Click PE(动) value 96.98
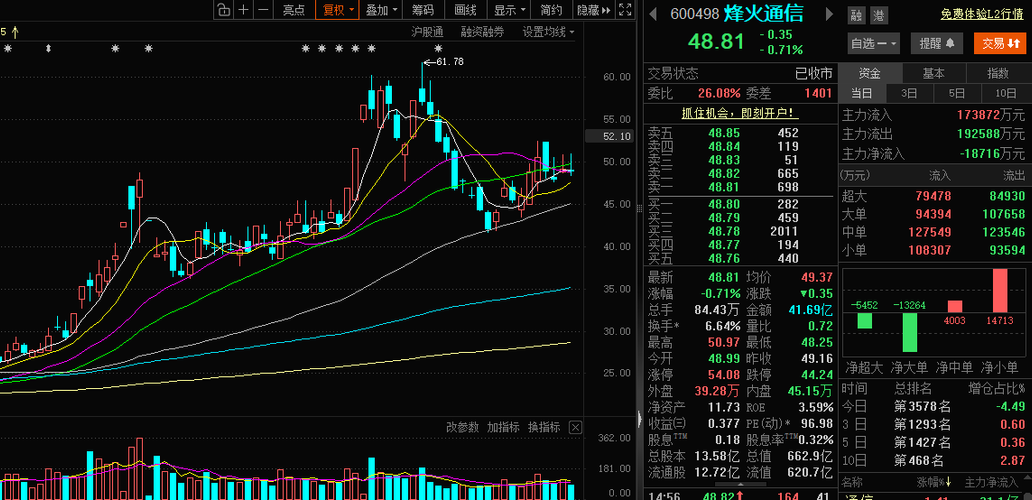The height and width of the screenshot is (500, 1032). point(817,424)
